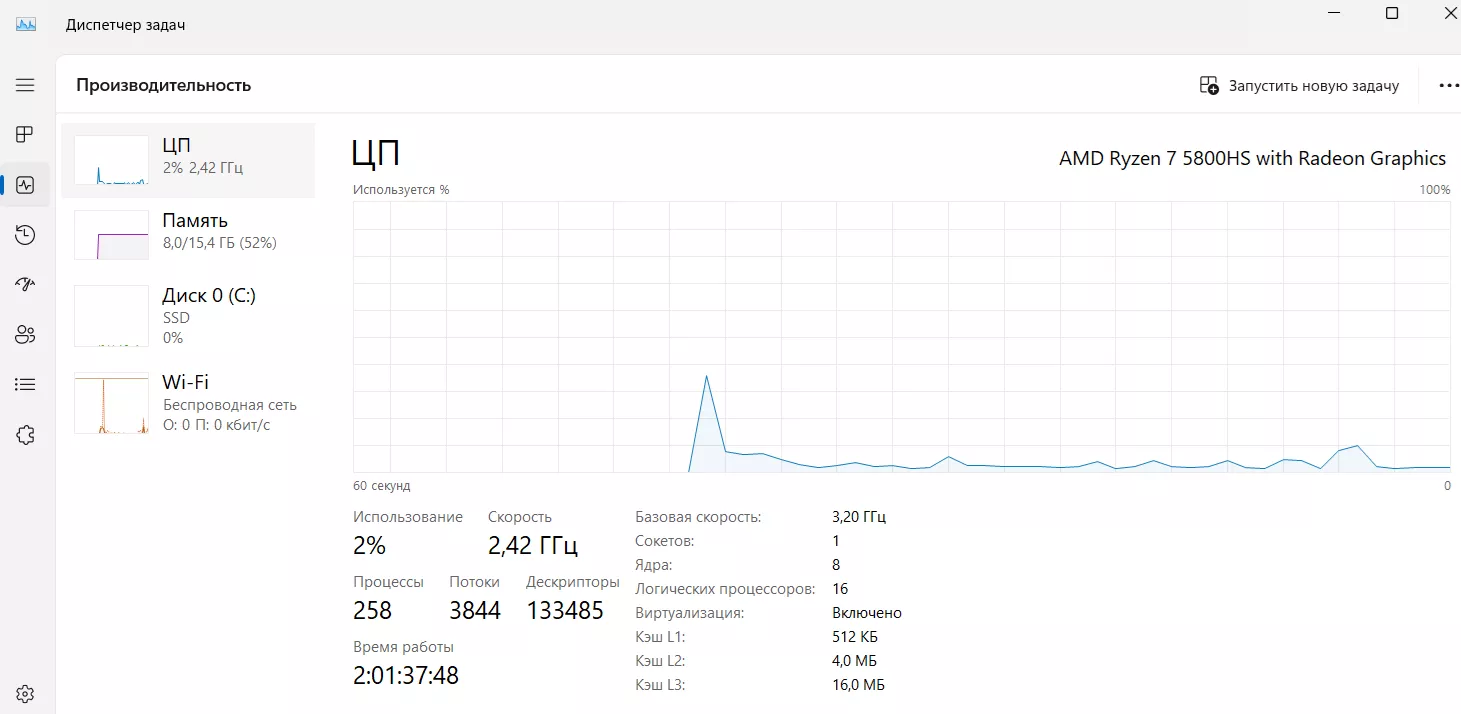Open Task Manager settings gear
The height and width of the screenshot is (714, 1461).
pos(25,693)
